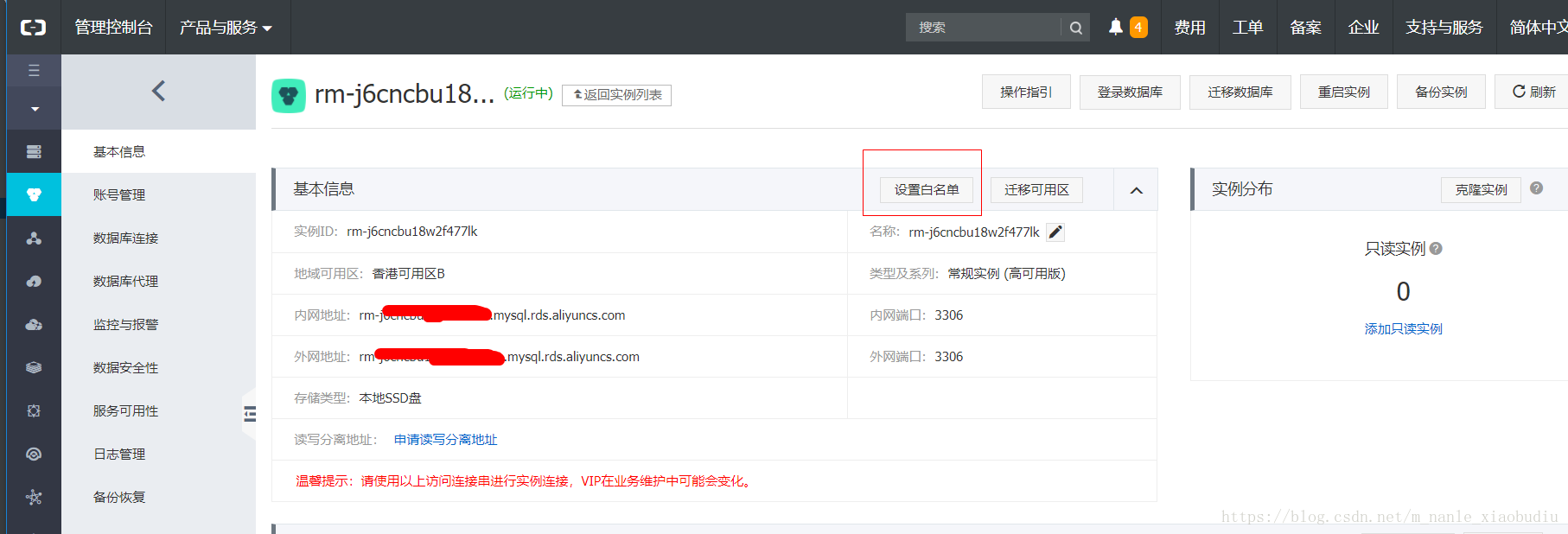Click the search magnifier icon
Viewport: 1568px width, 534px height.
(x=1075, y=28)
